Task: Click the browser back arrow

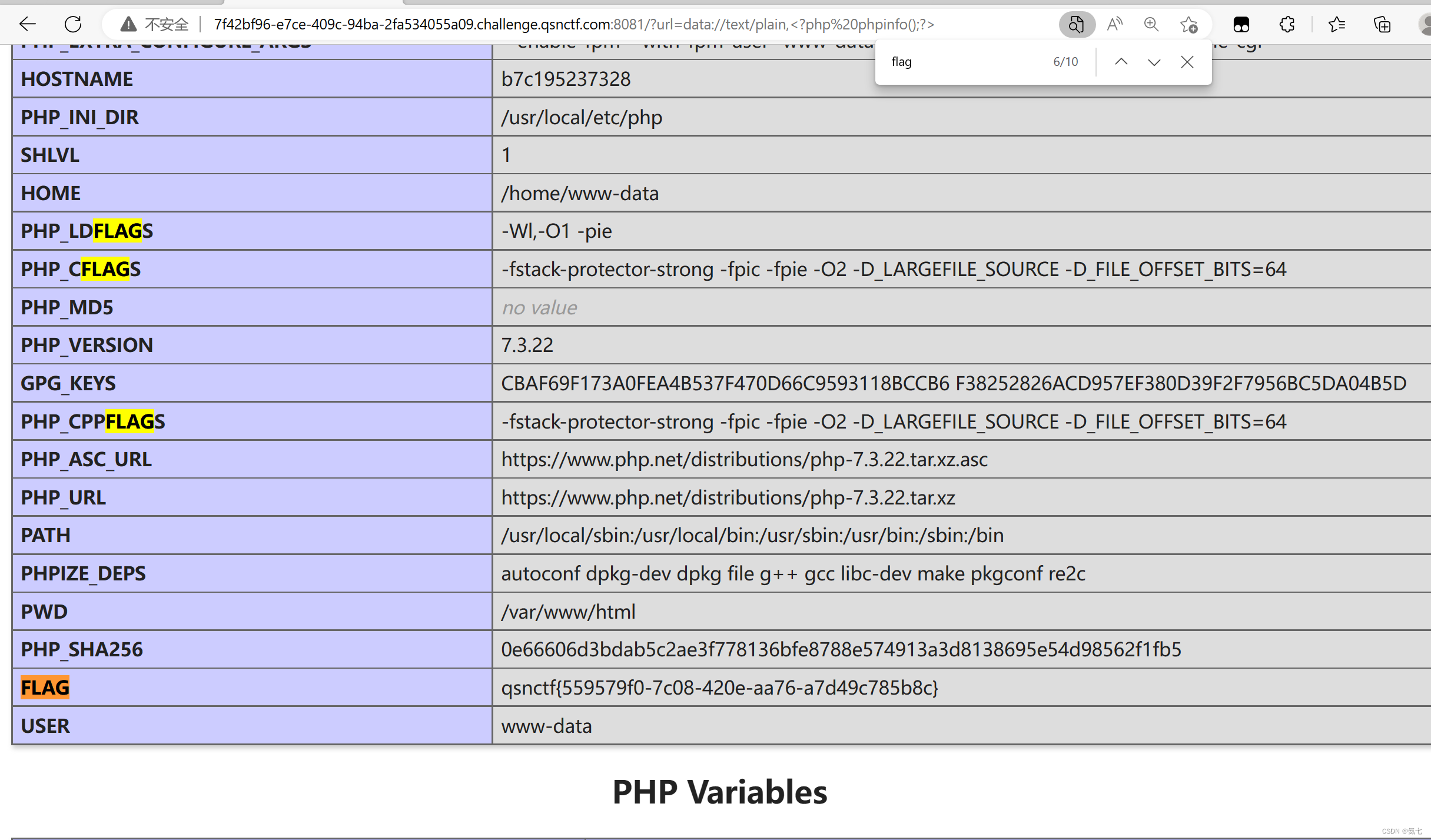Action: [28, 24]
